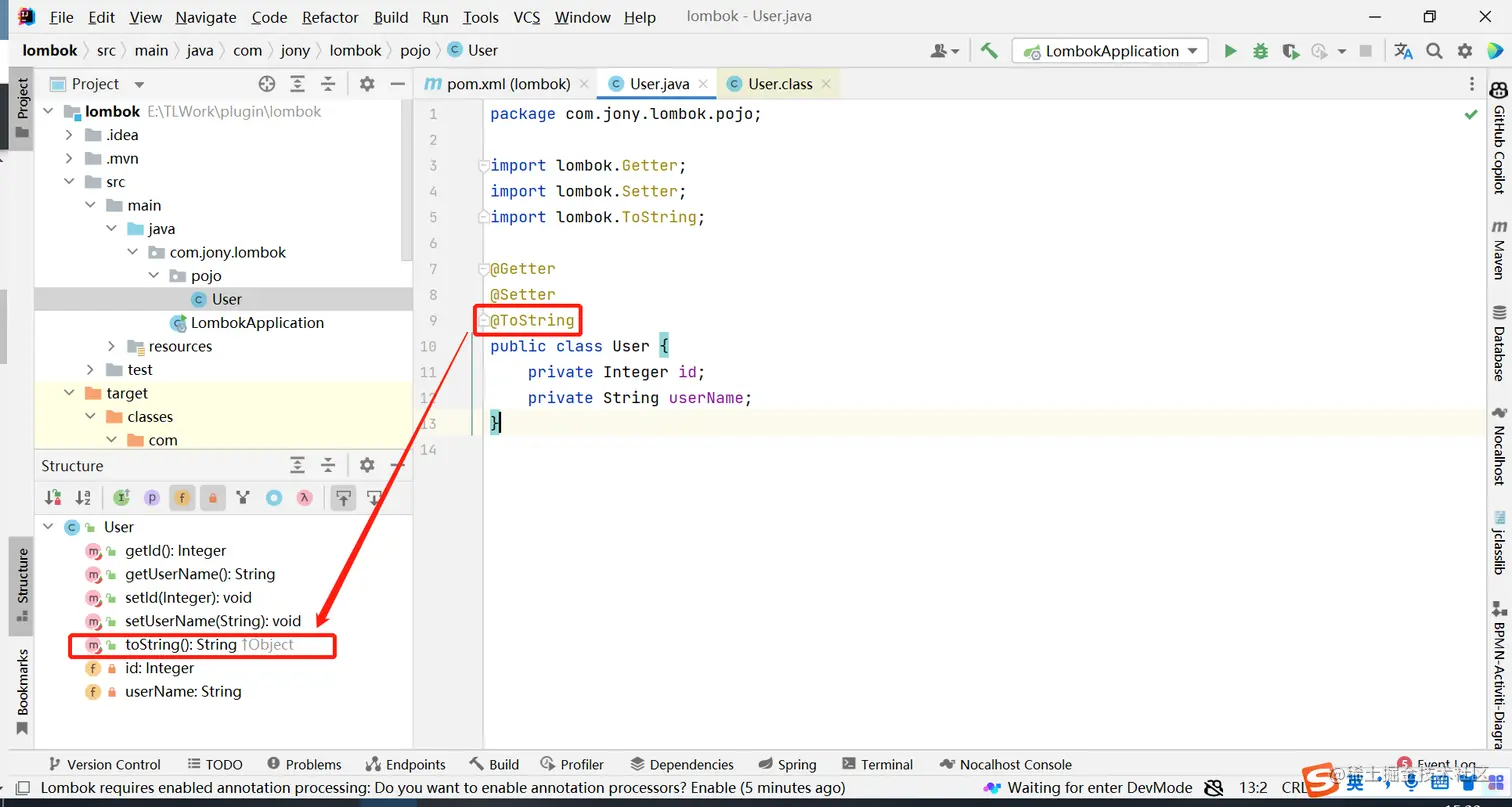Open the Terminal tool window
Screen dimensions: 1512x807
click(x=877, y=764)
